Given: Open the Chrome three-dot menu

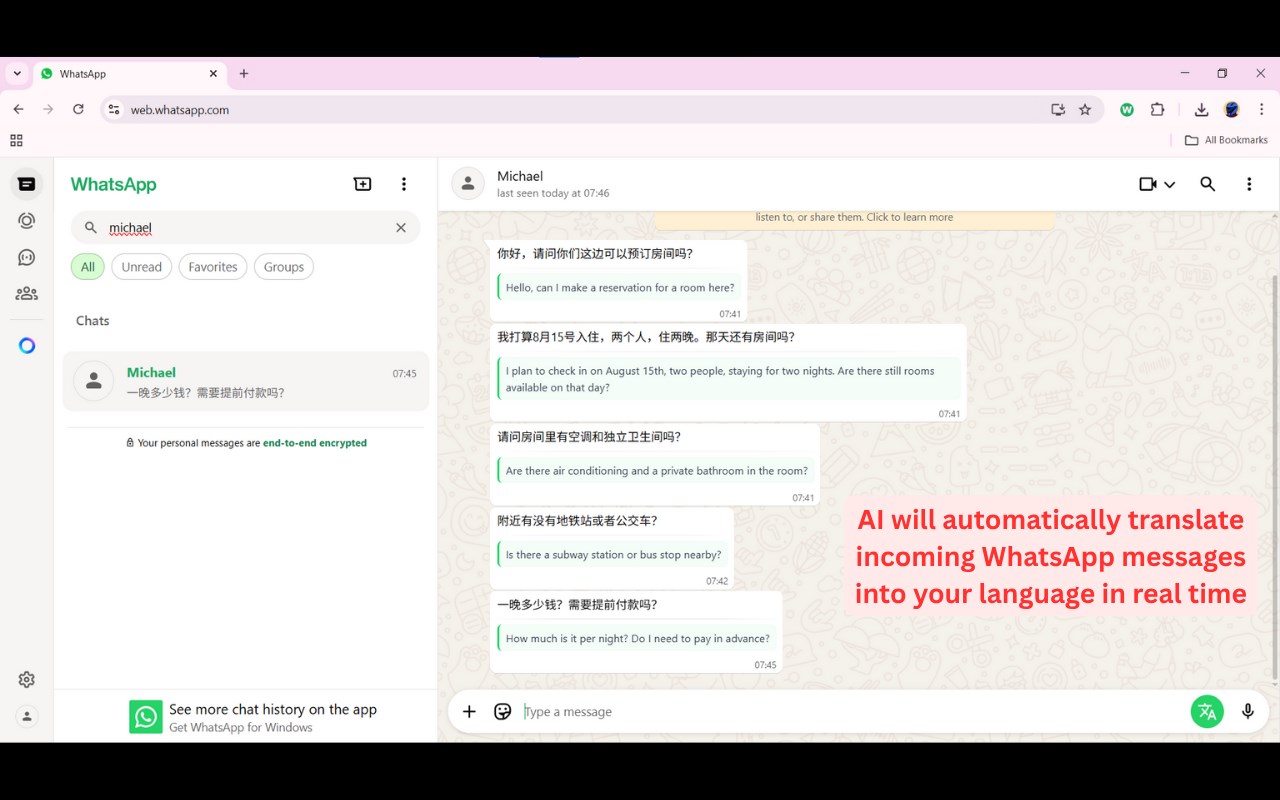Looking at the screenshot, I should [1262, 110].
